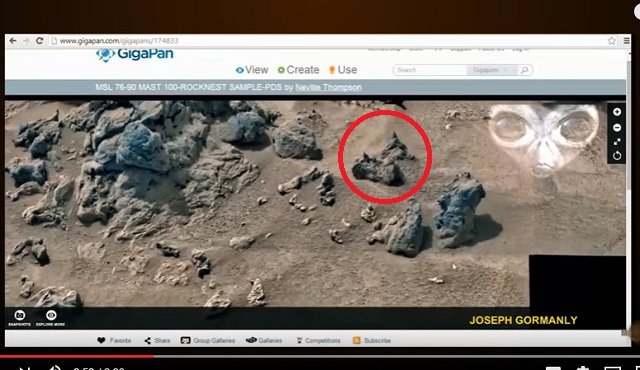
Task: Open the Galleries option
Action: tap(264, 341)
